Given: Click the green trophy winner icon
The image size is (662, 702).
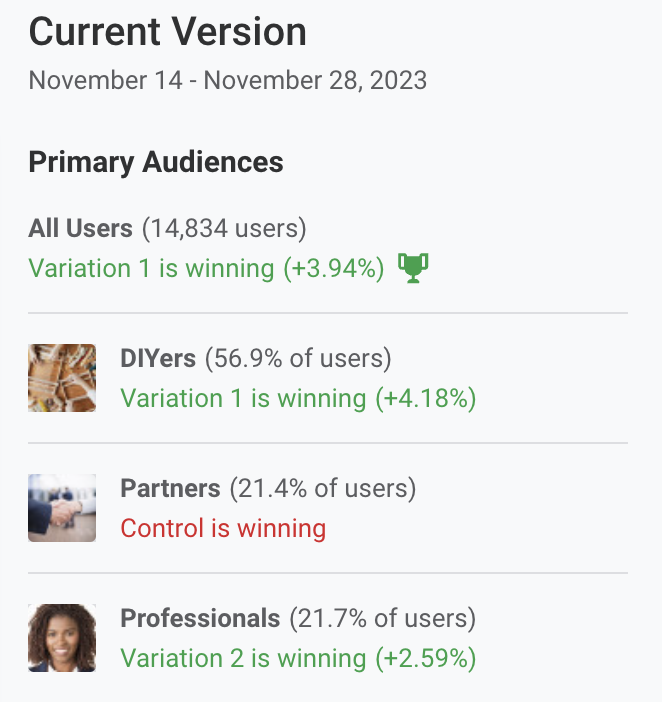Looking at the screenshot, I should [413, 268].
